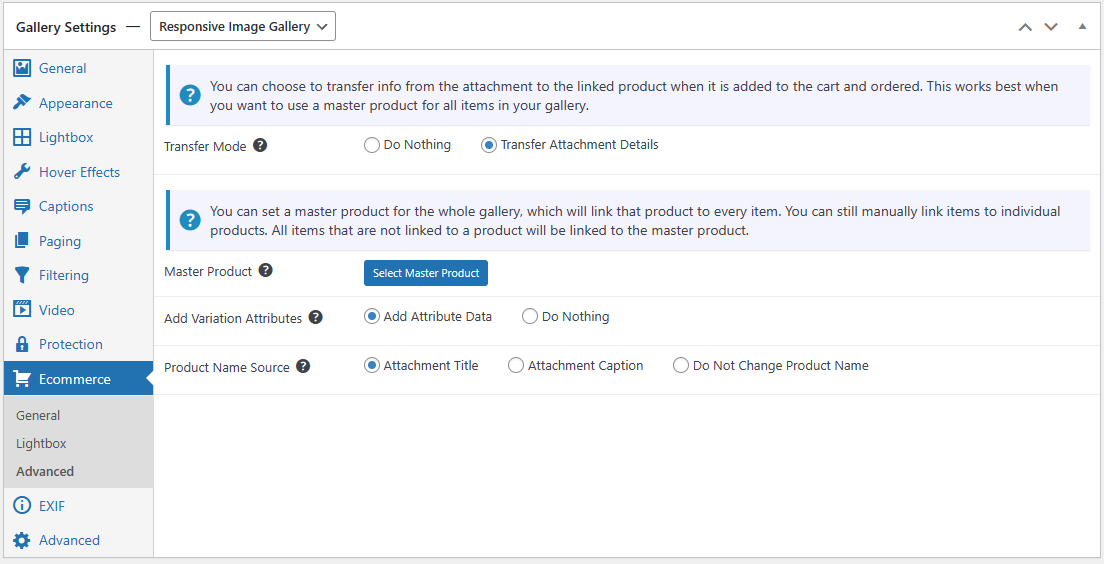Move the Gallery Settings panel up
This screenshot has width=1104, height=564.
tap(1025, 27)
